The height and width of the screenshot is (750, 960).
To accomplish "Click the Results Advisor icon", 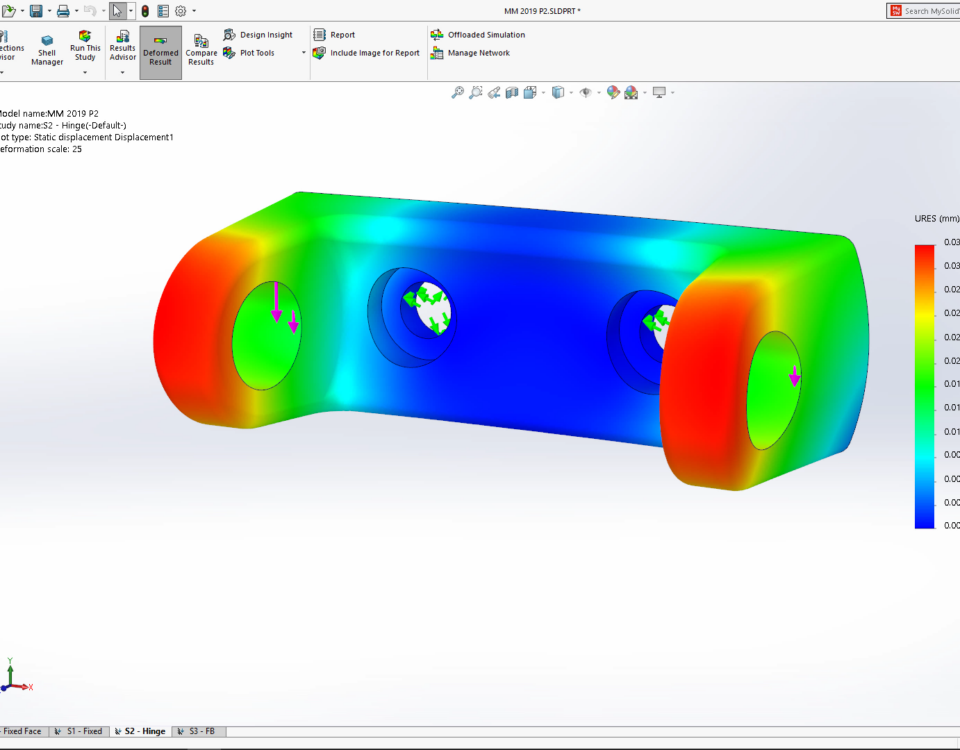I will pos(122,42).
